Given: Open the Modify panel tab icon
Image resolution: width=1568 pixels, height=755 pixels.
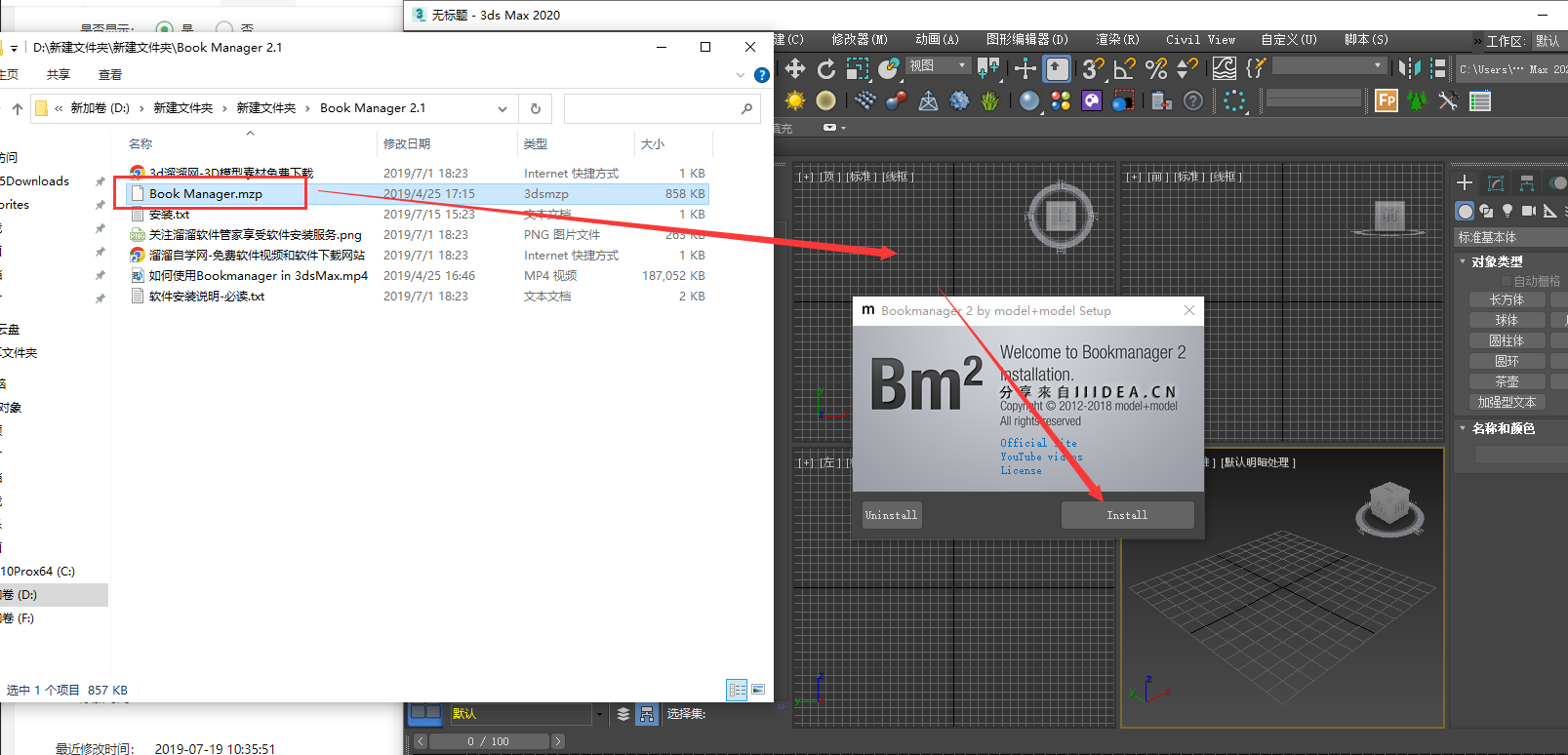Looking at the screenshot, I should pos(1496,183).
